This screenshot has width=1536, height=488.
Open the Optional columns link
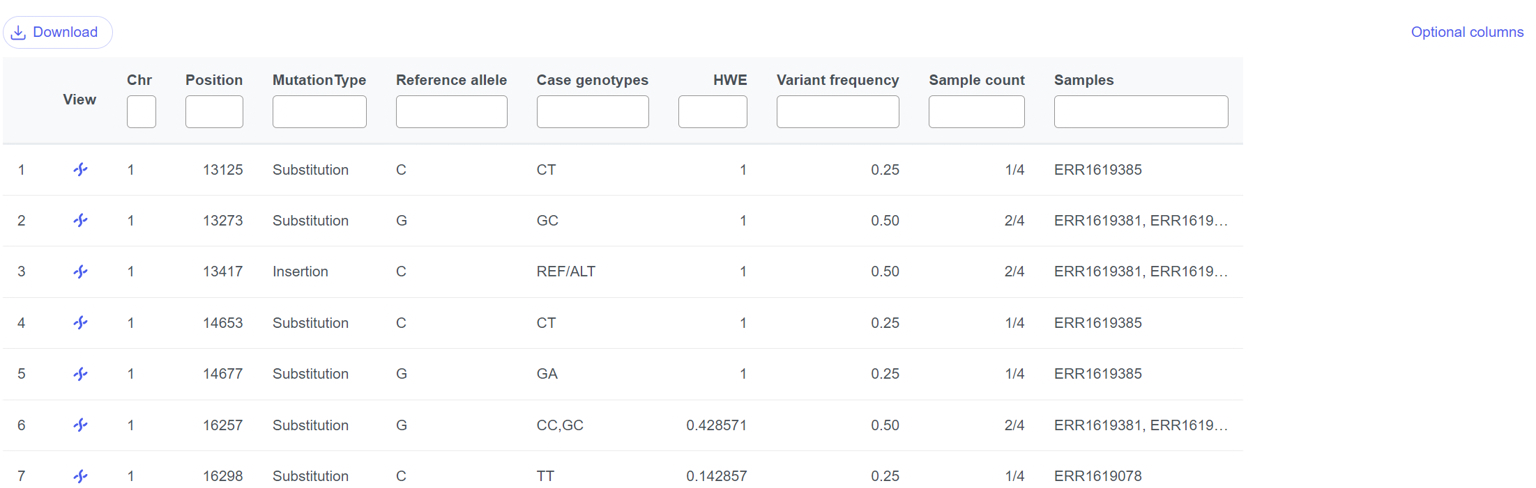tap(1466, 32)
